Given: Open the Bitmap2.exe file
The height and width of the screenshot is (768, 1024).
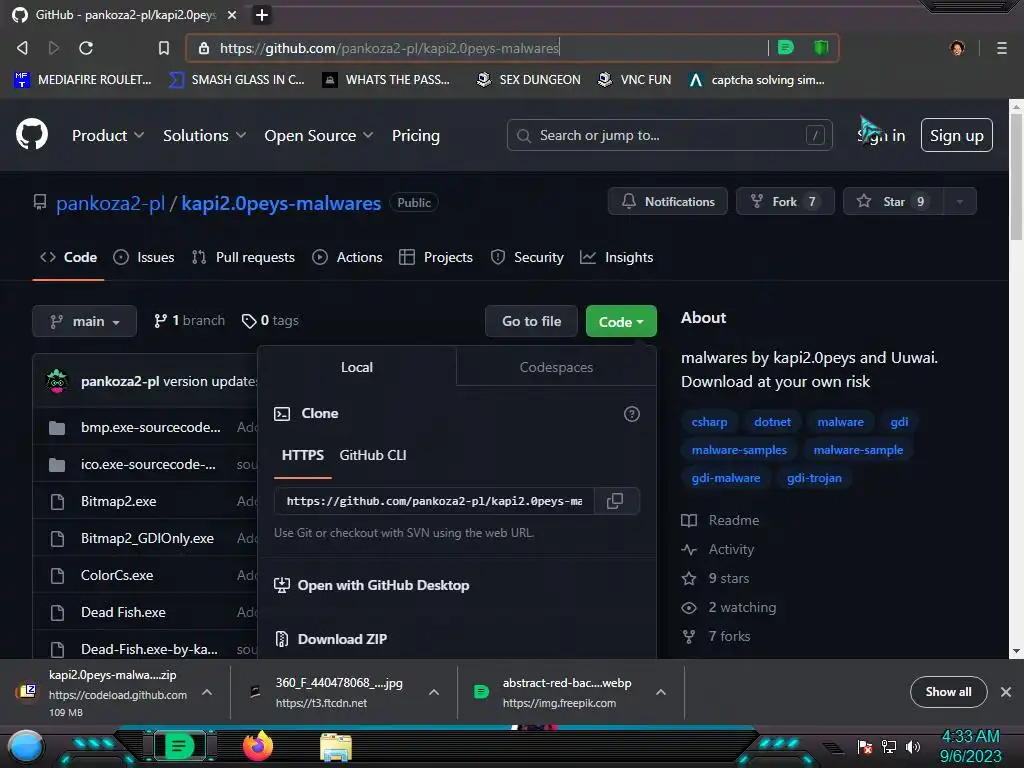Looking at the screenshot, I should [118, 501].
